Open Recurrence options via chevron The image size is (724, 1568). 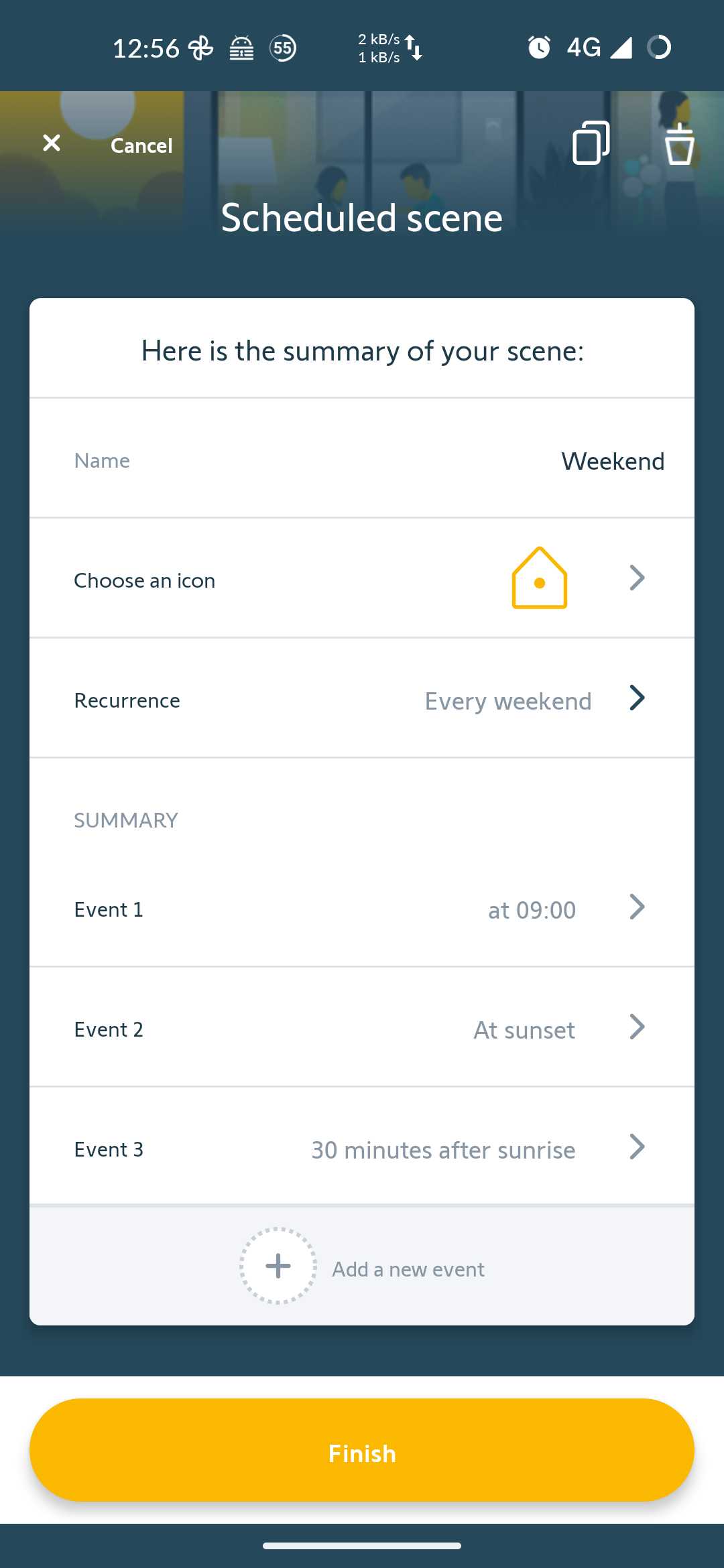pyautogui.click(x=637, y=698)
